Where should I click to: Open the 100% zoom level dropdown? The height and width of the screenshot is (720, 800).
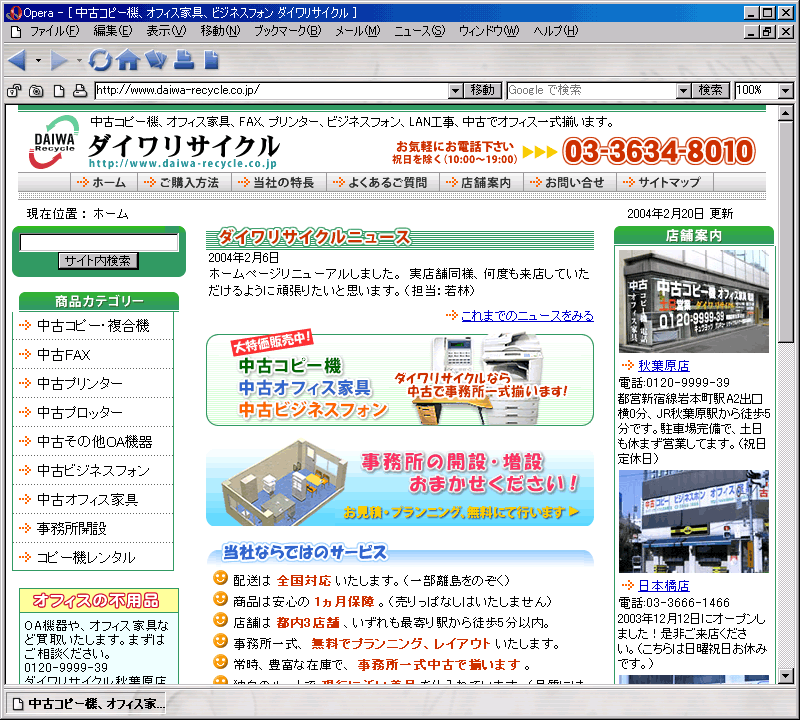pos(786,91)
